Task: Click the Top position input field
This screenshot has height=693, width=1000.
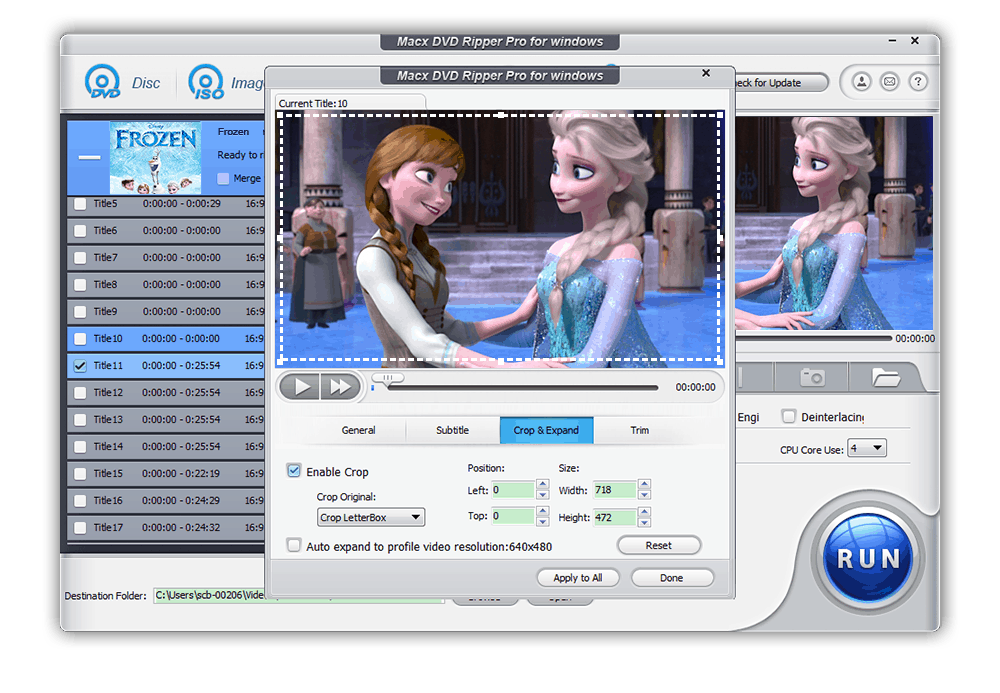Action: 513,516
